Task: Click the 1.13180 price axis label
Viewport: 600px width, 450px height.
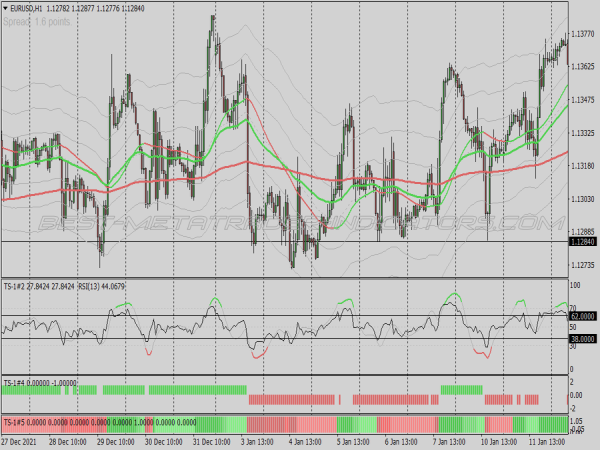Action: (583, 166)
